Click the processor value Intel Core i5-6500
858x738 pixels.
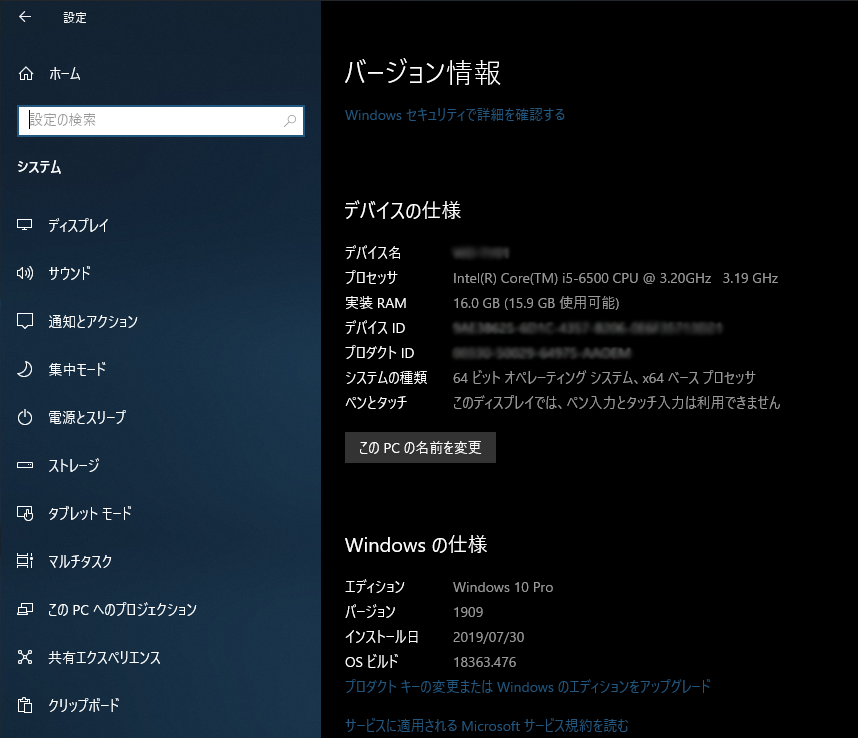615,278
